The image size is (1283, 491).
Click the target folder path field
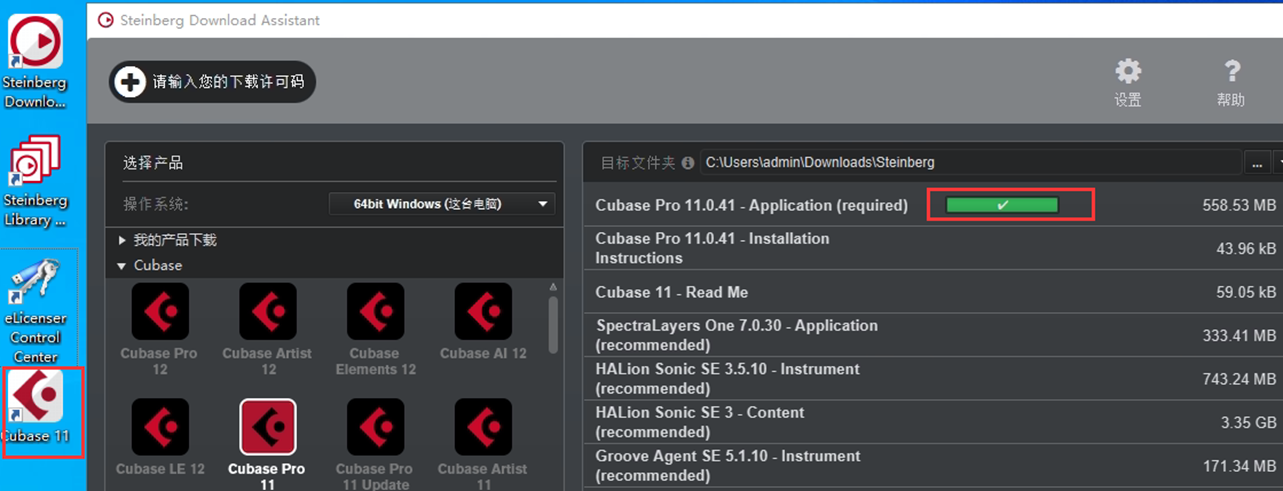[x=968, y=162]
